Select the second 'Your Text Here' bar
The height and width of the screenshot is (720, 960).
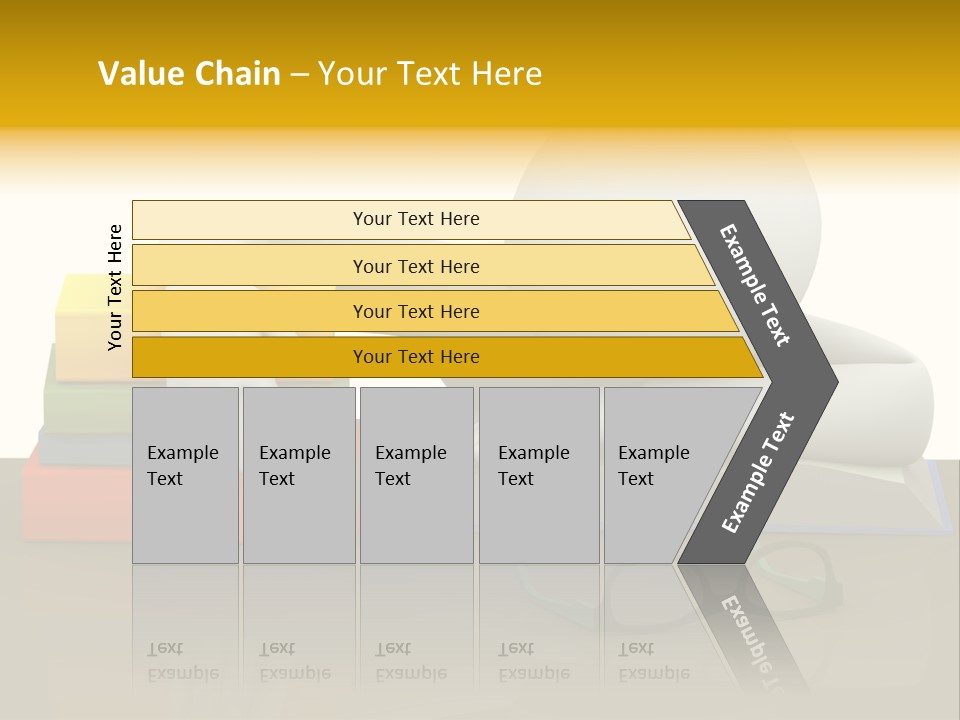[x=416, y=266]
